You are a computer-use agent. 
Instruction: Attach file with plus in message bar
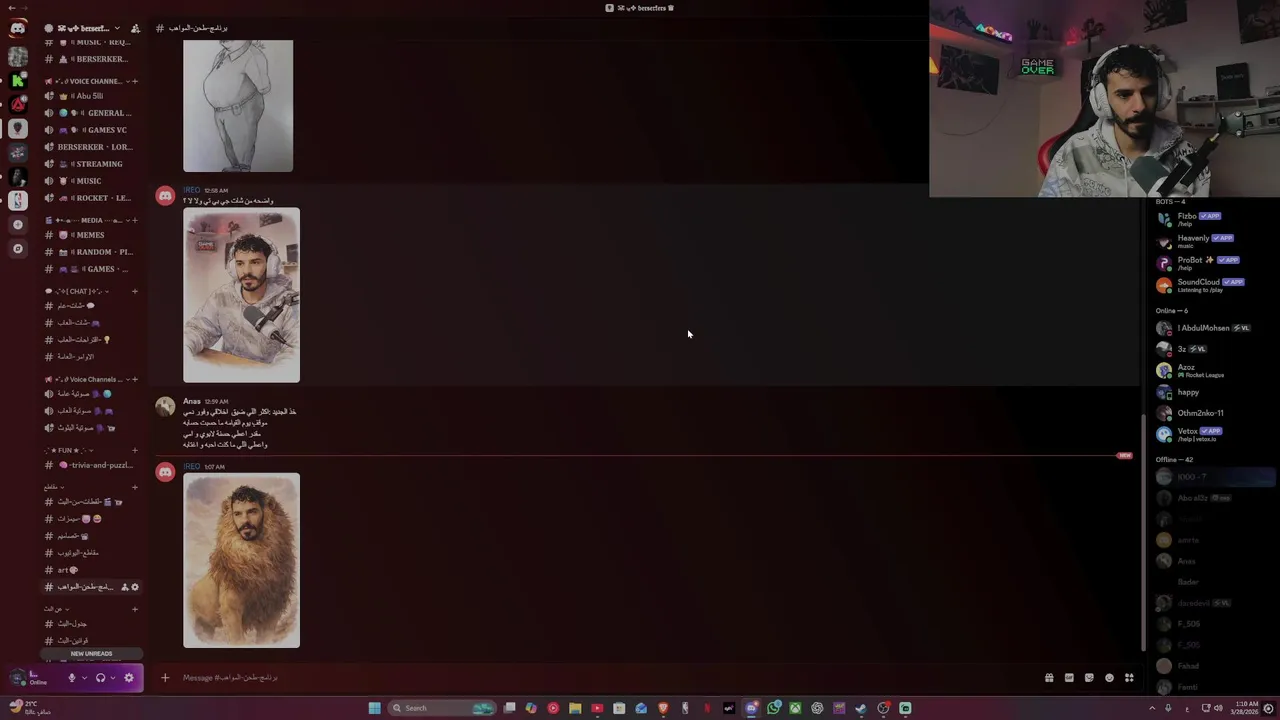coord(165,678)
